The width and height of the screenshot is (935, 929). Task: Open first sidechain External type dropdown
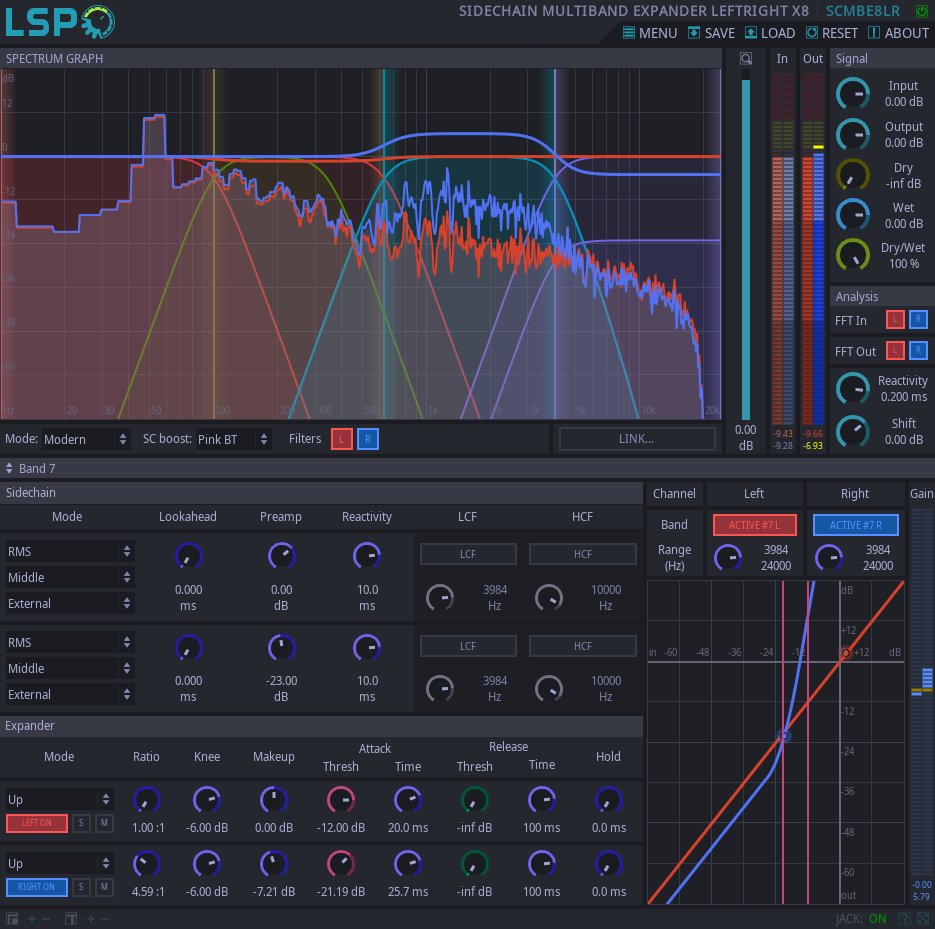69,603
